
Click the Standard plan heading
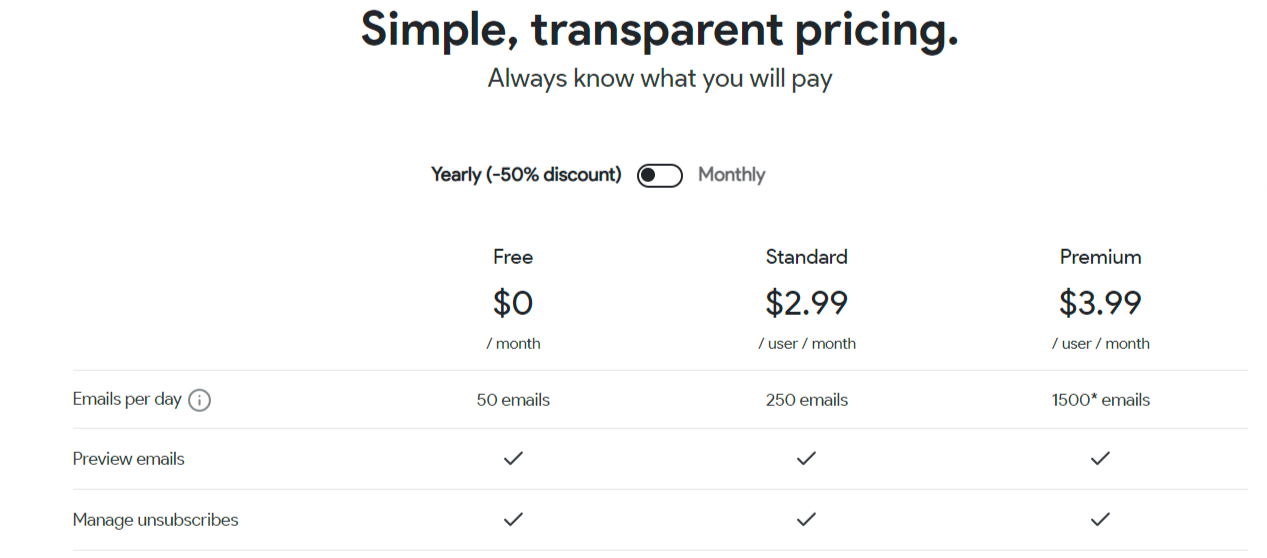[x=806, y=257]
